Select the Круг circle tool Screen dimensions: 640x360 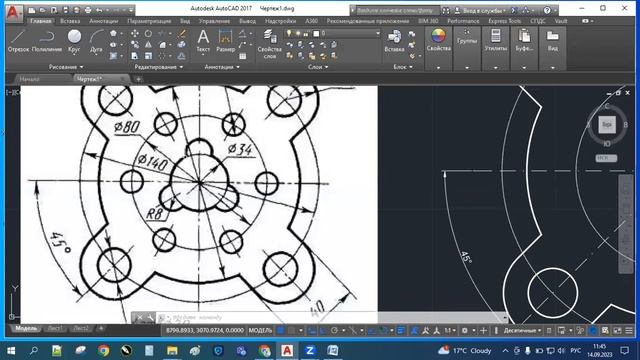74,41
